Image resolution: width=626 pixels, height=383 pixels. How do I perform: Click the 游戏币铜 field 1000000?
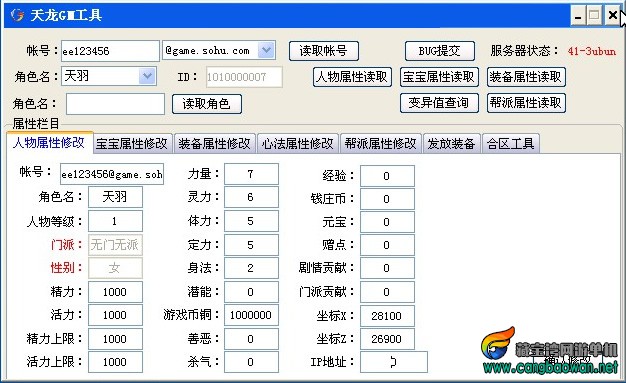(251, 315)
